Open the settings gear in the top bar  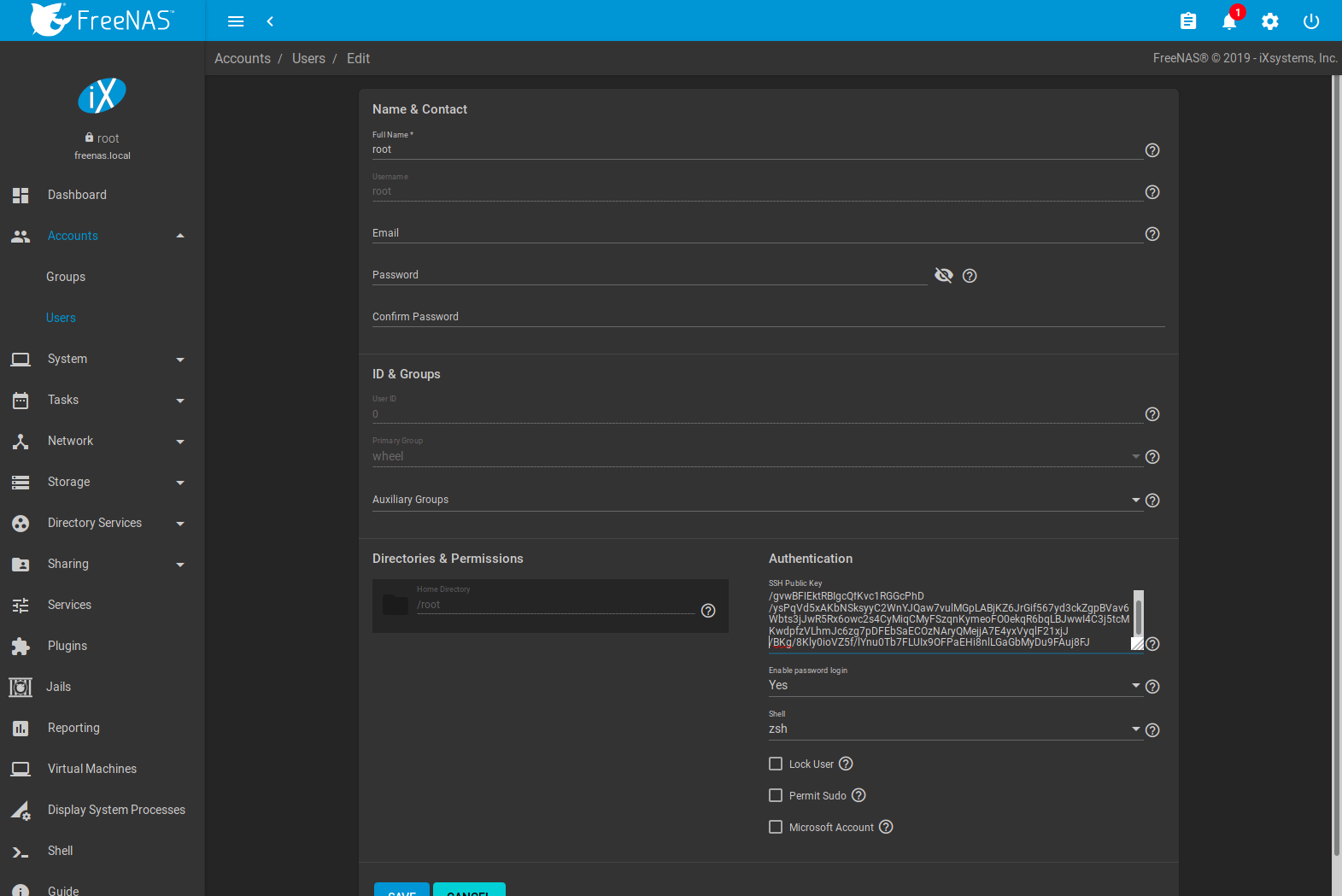point(1270,21)
